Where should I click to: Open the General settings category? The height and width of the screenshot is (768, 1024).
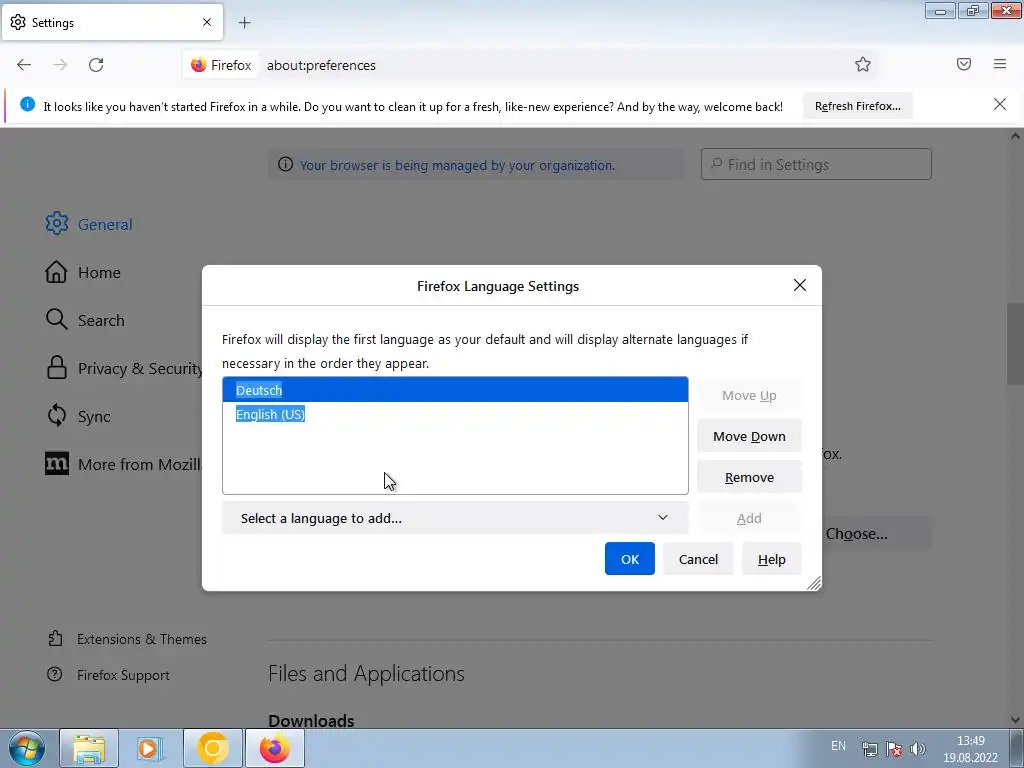click(x=89, y=224)
